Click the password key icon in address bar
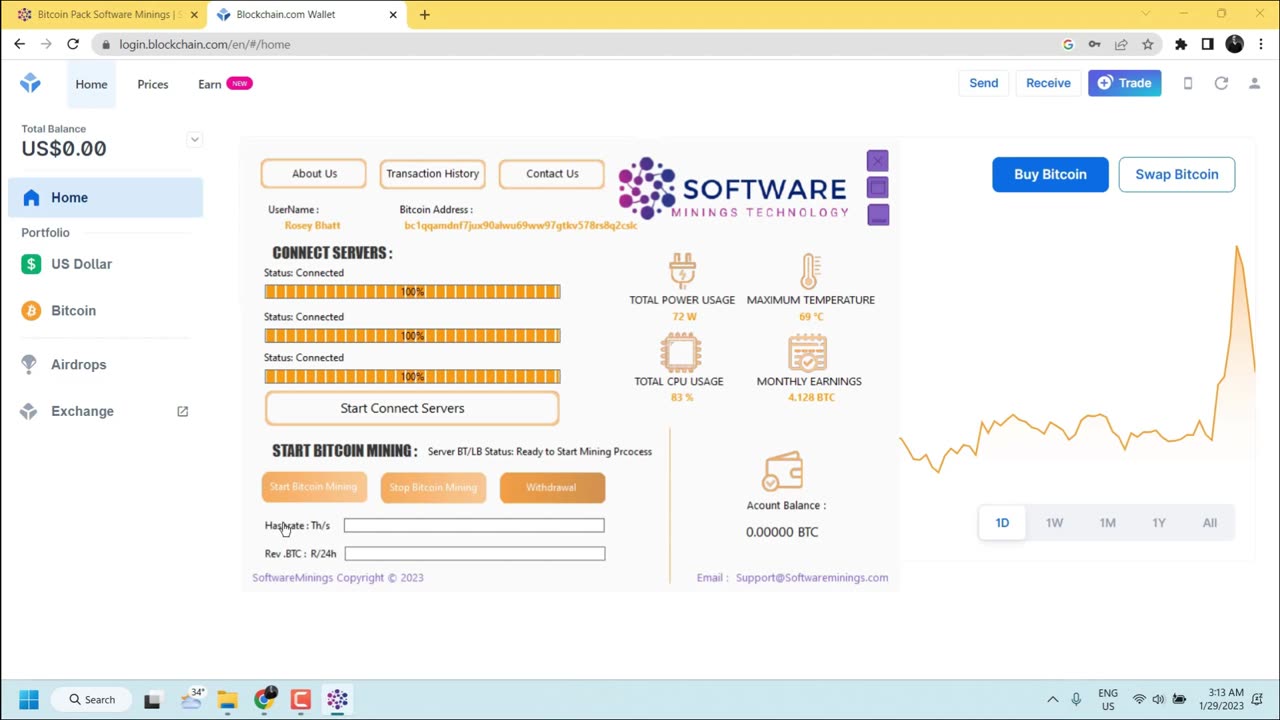Image resolution: width=1280 pixels, height=720 pixels. [1095, 44]
